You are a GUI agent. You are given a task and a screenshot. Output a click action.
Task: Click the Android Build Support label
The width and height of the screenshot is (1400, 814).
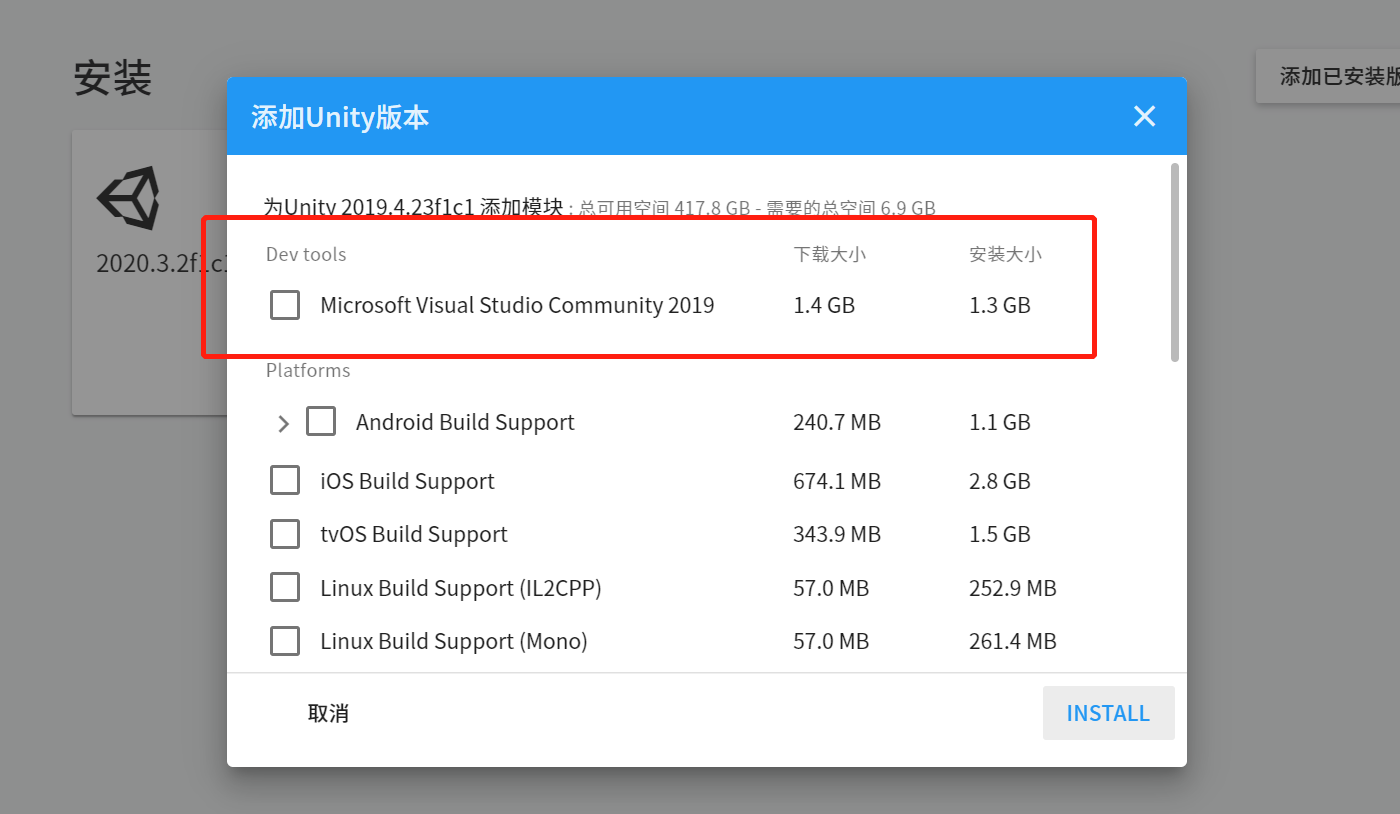pyautogui.click(x=465, y=422)
